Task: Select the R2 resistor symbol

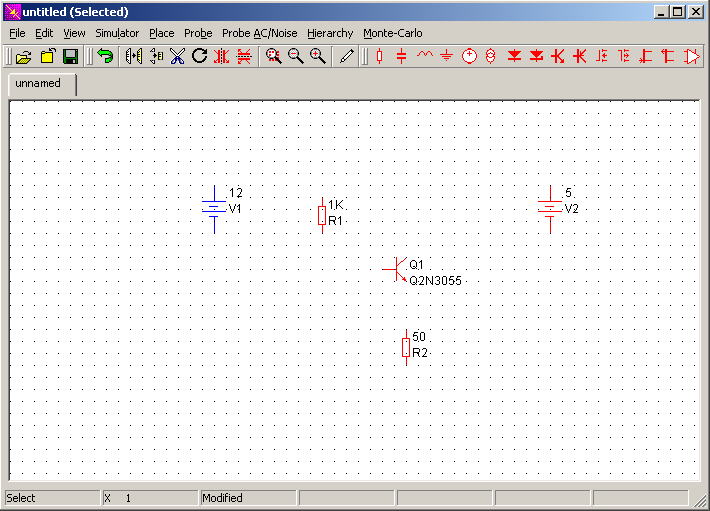Action: (406, 348)
